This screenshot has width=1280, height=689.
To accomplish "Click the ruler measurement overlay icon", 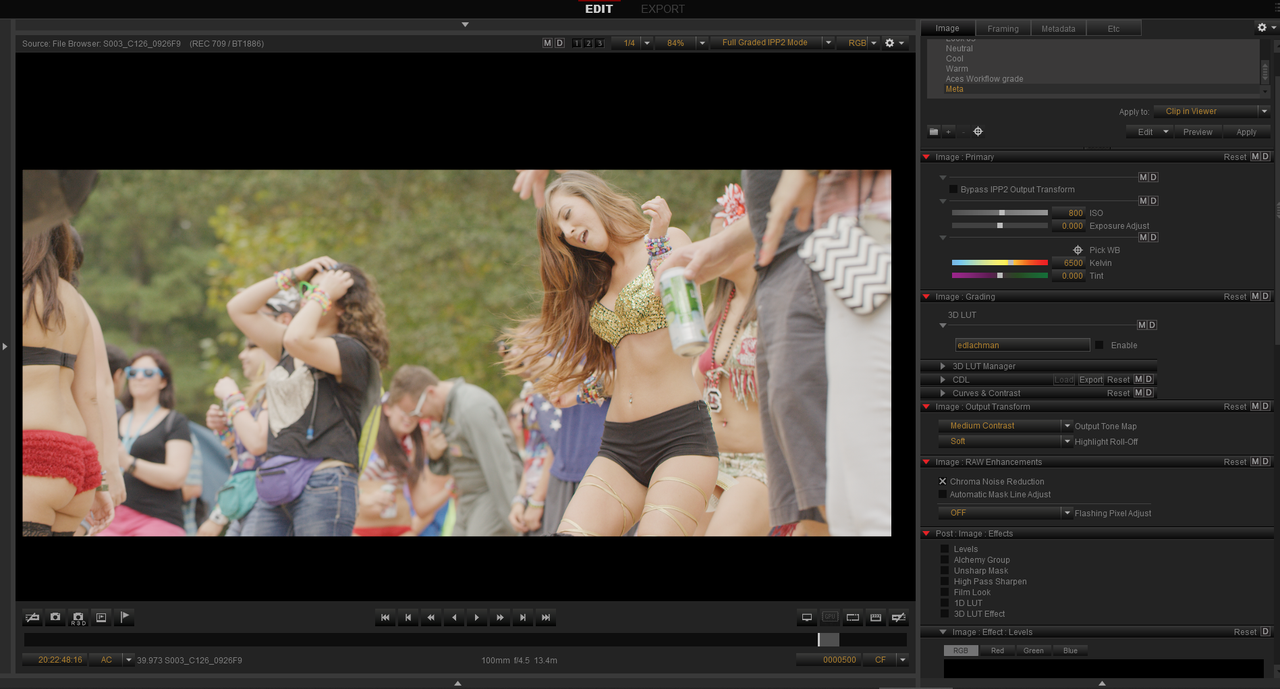I will (876, 617).
